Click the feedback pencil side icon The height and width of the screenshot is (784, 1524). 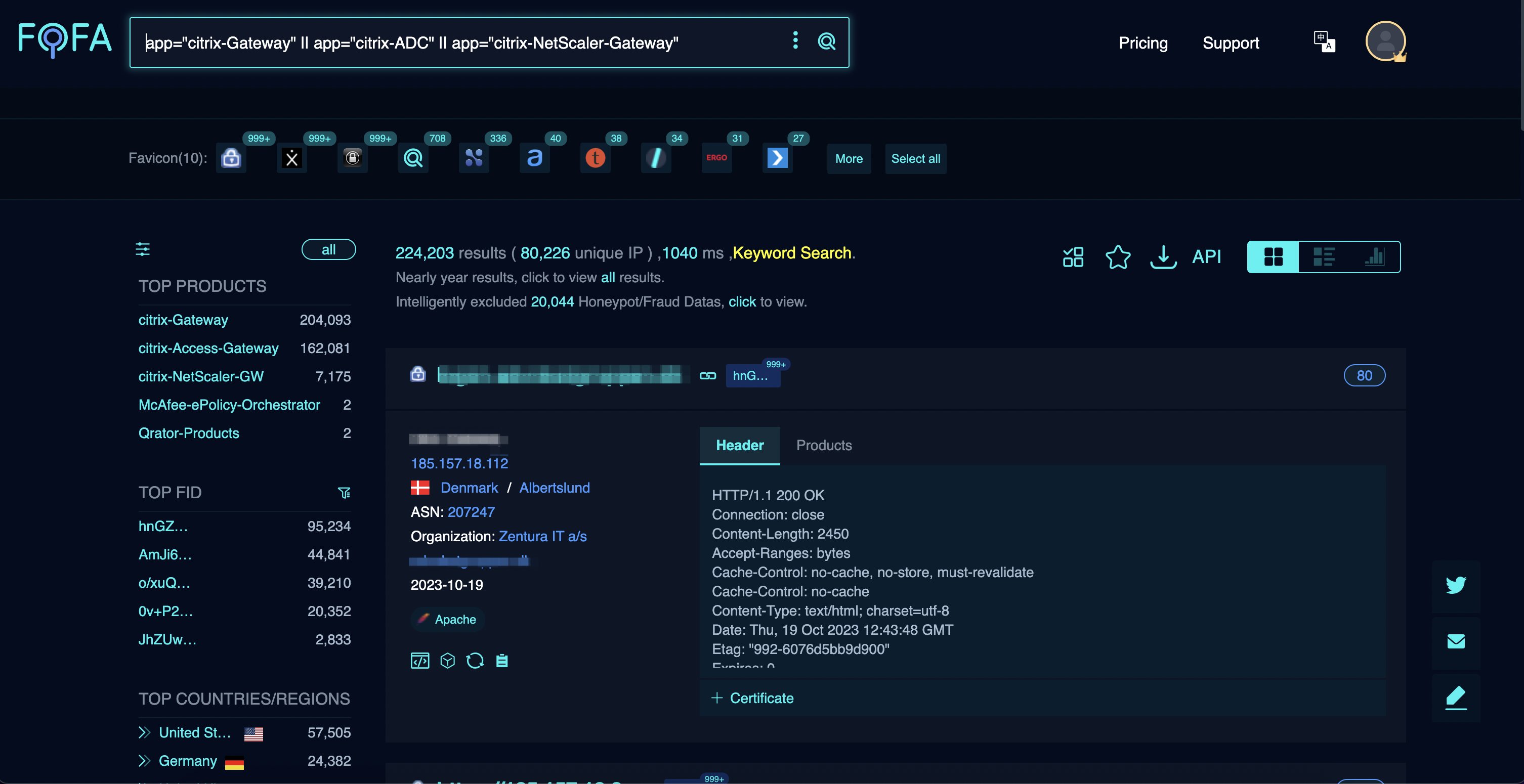(x=1456, y=698)
